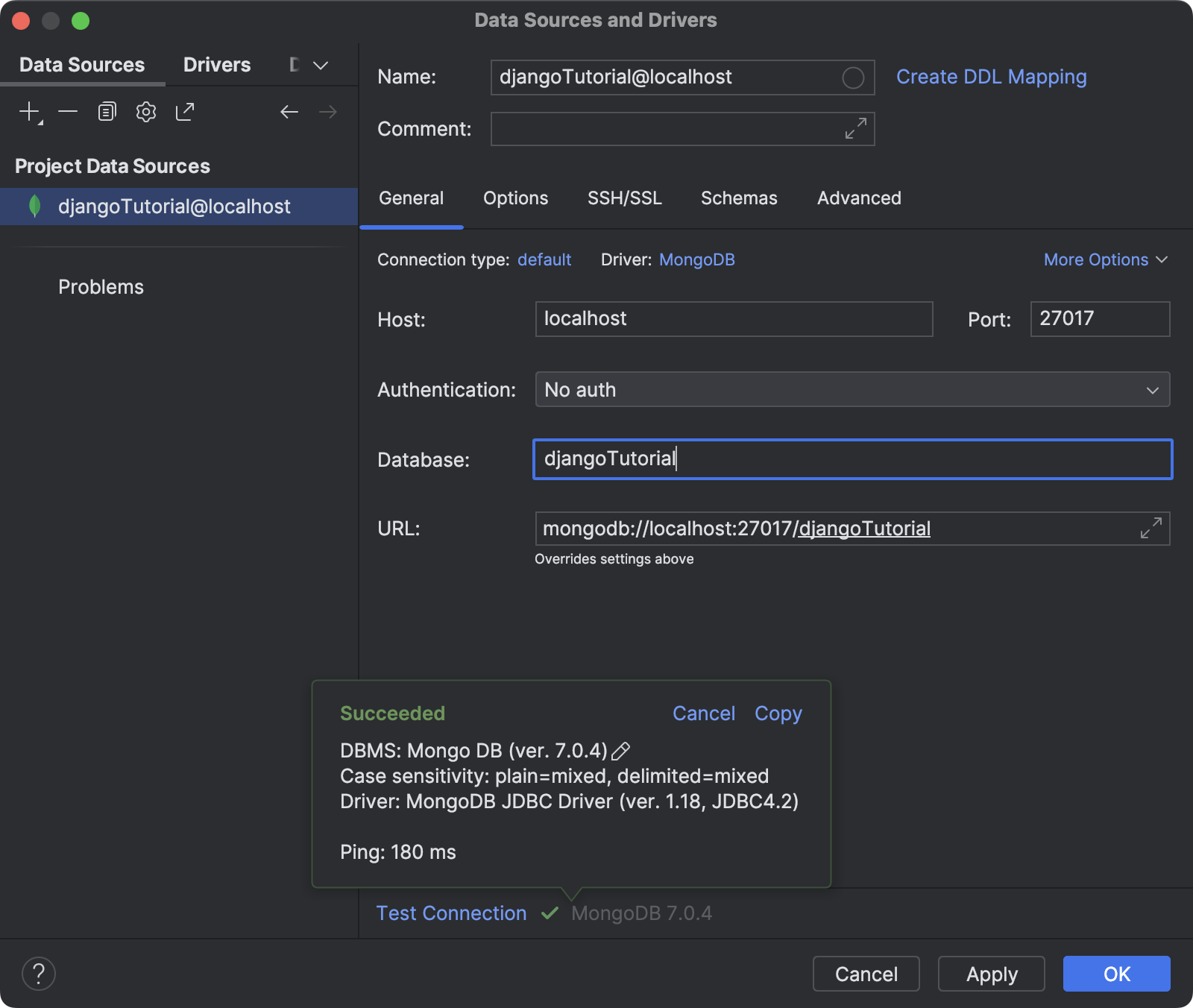Switch to Data Sources tab
The width and height of the screenshot is (1193, 1008).
pyautogui.click(x=82, y=65)
